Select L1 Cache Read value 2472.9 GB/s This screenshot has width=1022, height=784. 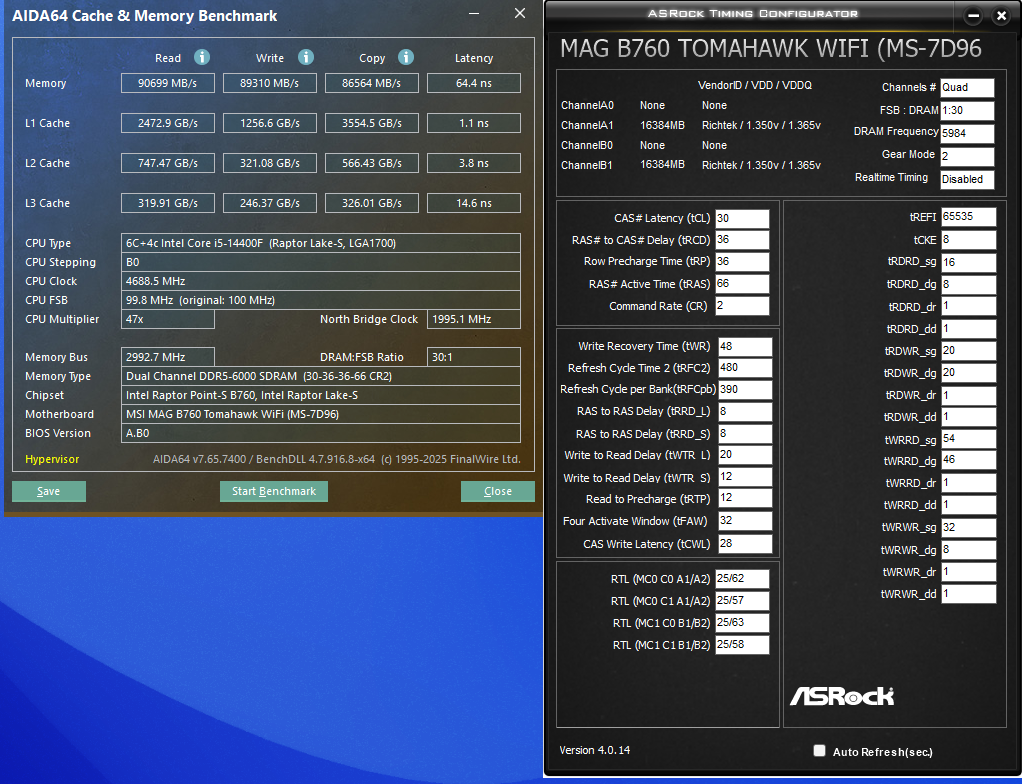168,123
